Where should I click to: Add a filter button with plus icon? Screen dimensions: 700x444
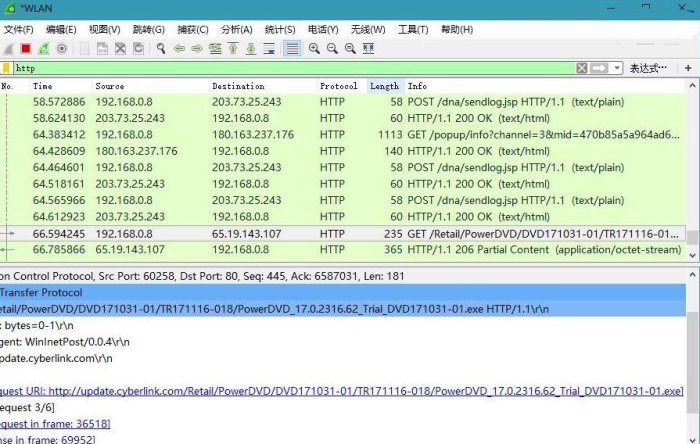(x=688, y=68)
